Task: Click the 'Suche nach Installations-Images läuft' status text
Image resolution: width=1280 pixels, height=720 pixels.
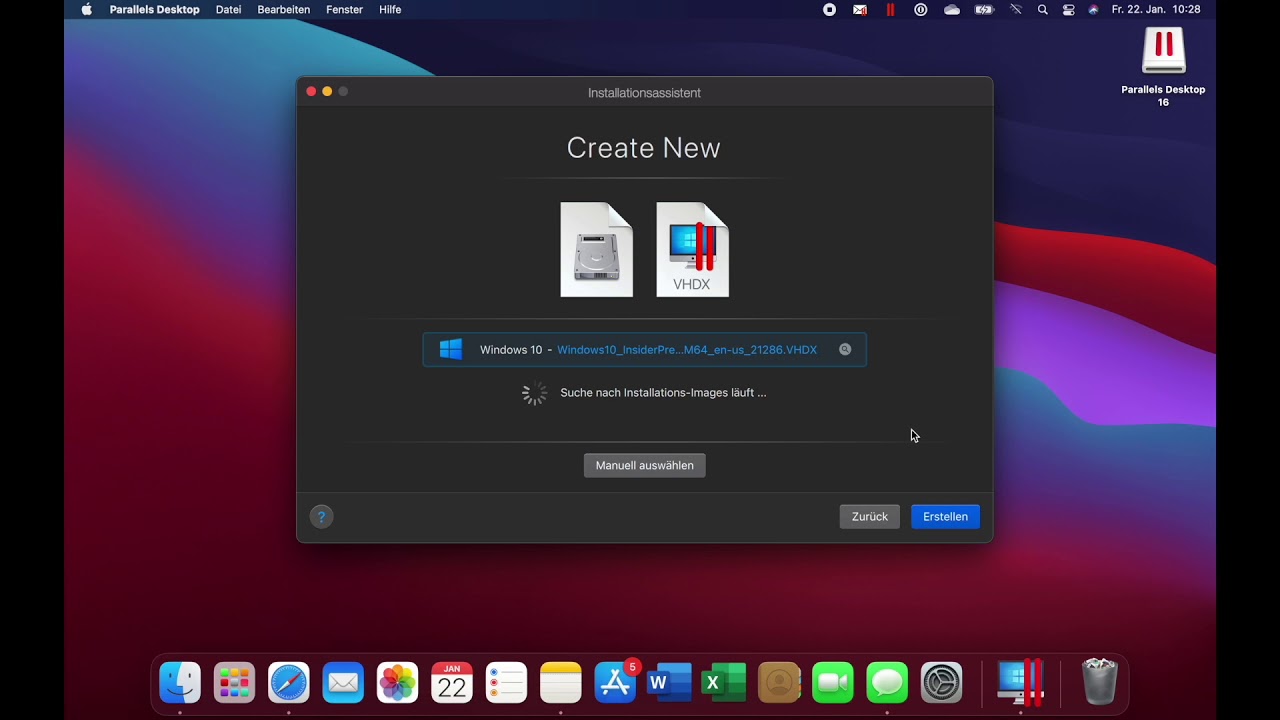Action: coord(663,393)
